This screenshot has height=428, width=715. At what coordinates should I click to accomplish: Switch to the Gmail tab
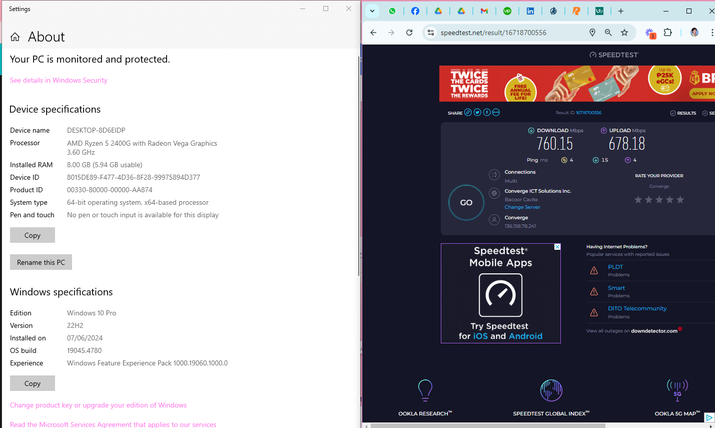(x=484, y=11)
